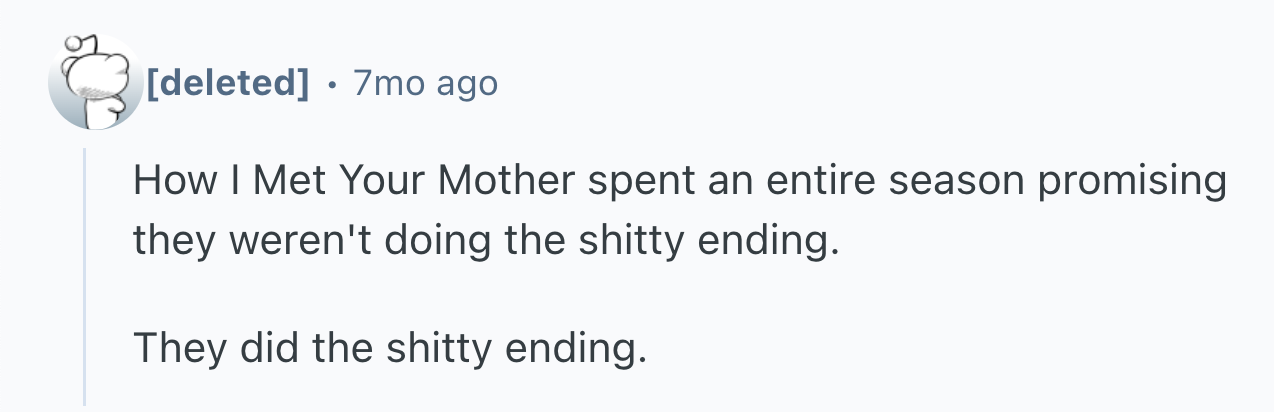The height and width of the screenshot is (412, 1274).
Task: Open the [deleted] user profile
Action: (x=229, y=82)
